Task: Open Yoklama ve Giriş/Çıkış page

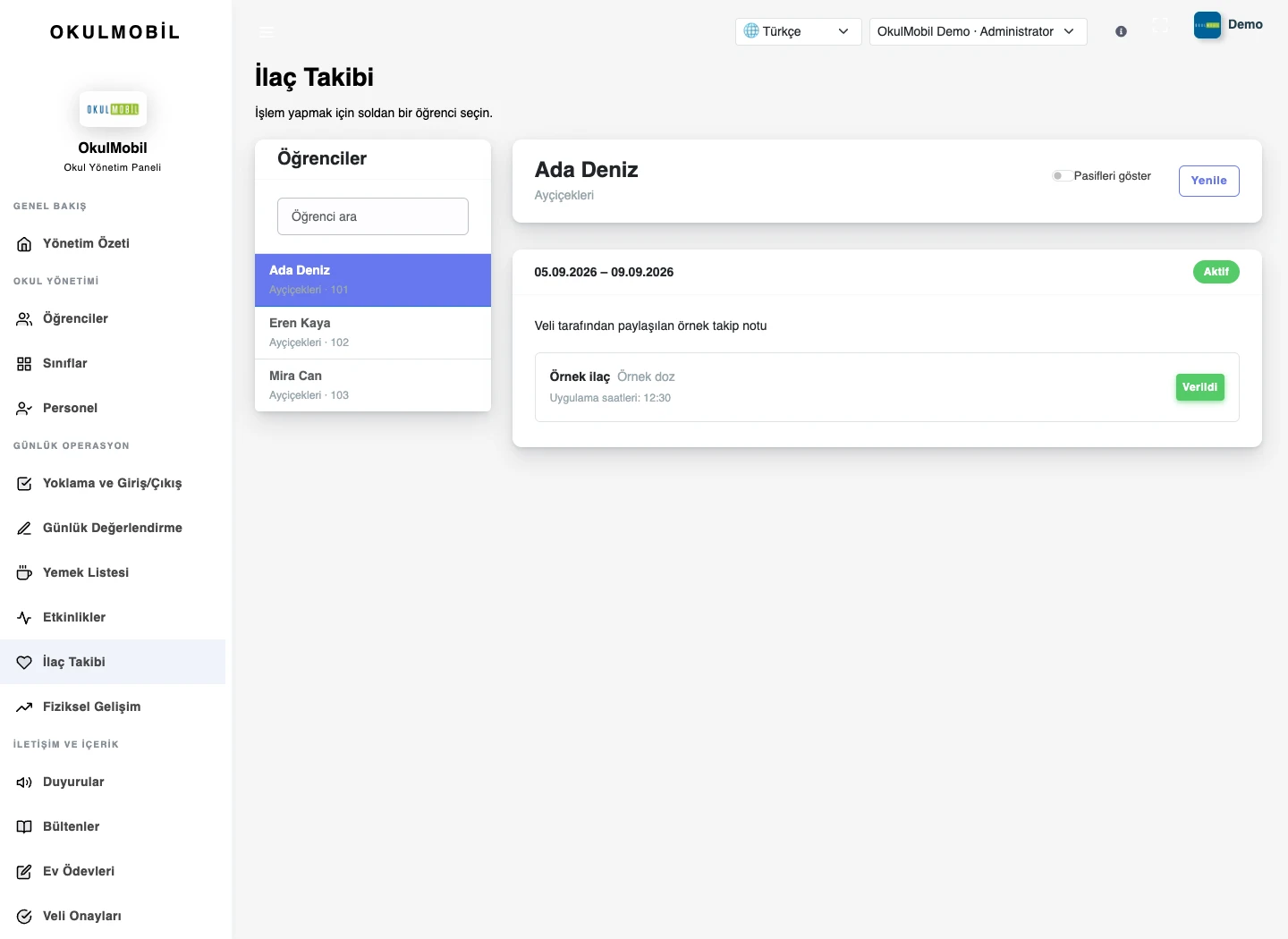Action: pos(113,483)
